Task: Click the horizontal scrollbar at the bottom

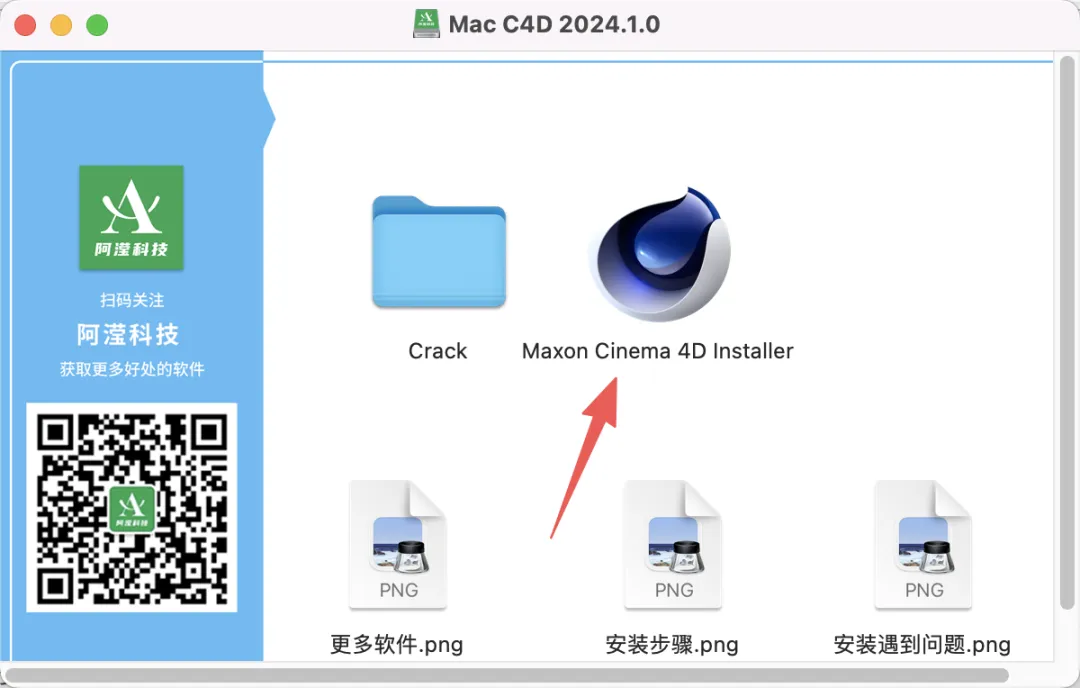Action: [x=507, y=676]
